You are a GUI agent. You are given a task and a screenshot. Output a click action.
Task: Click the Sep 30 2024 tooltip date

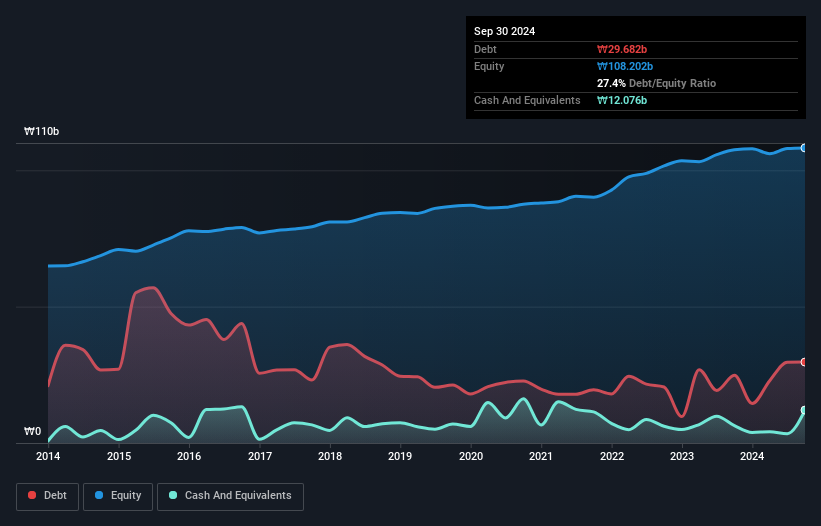[x=504, y=31]
